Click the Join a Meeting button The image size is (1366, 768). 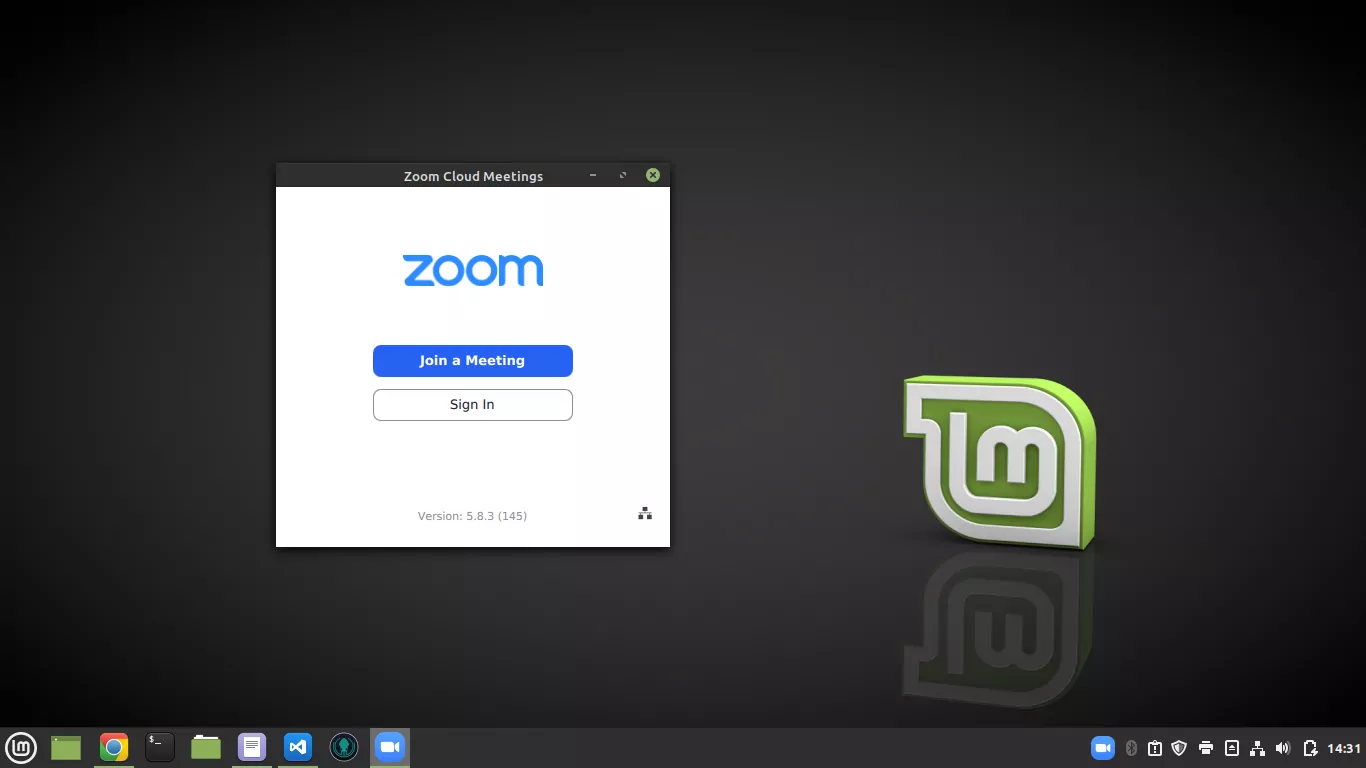coord(473,361)
